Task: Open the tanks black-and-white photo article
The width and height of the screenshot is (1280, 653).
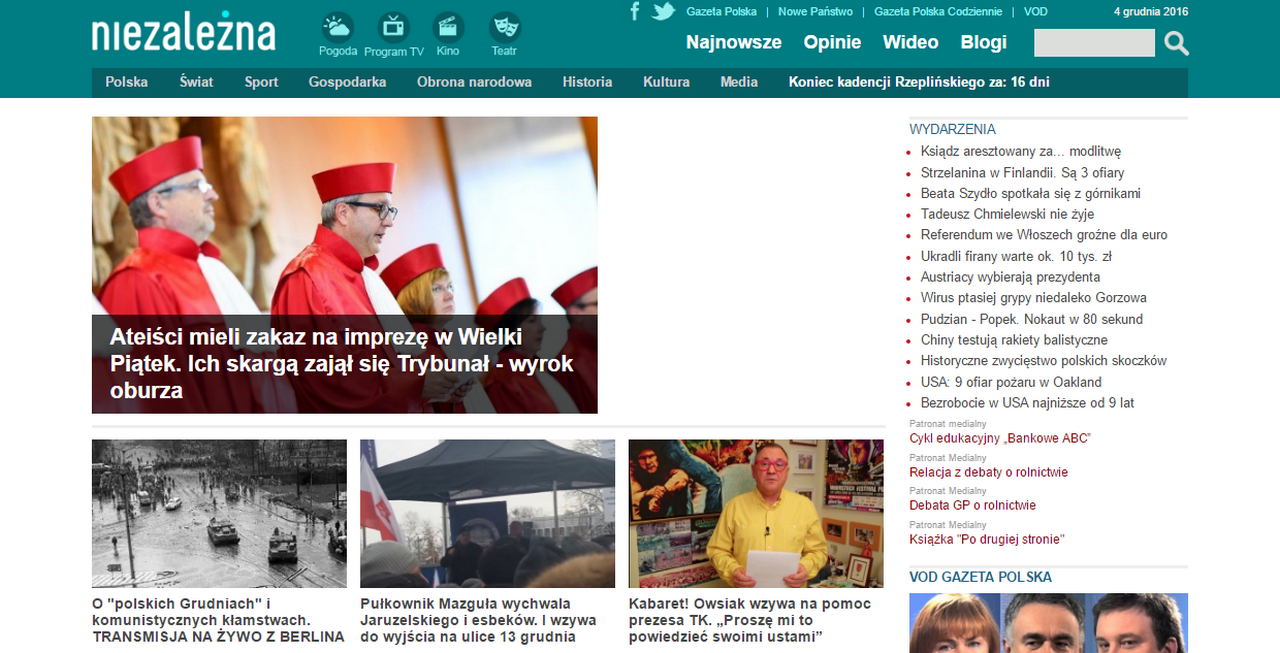Action: coord(219,514)
